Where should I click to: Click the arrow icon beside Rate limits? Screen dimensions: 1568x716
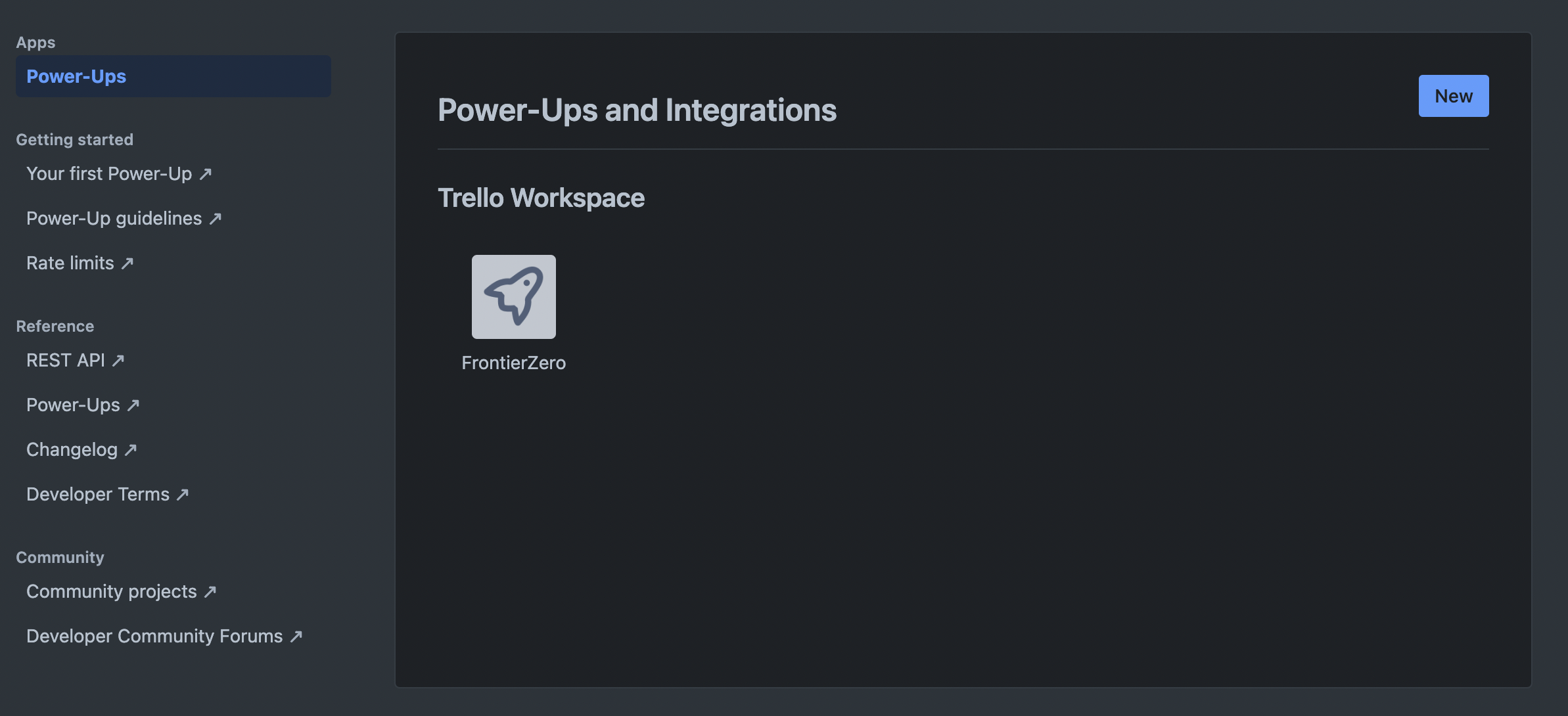tap(127, 263)
